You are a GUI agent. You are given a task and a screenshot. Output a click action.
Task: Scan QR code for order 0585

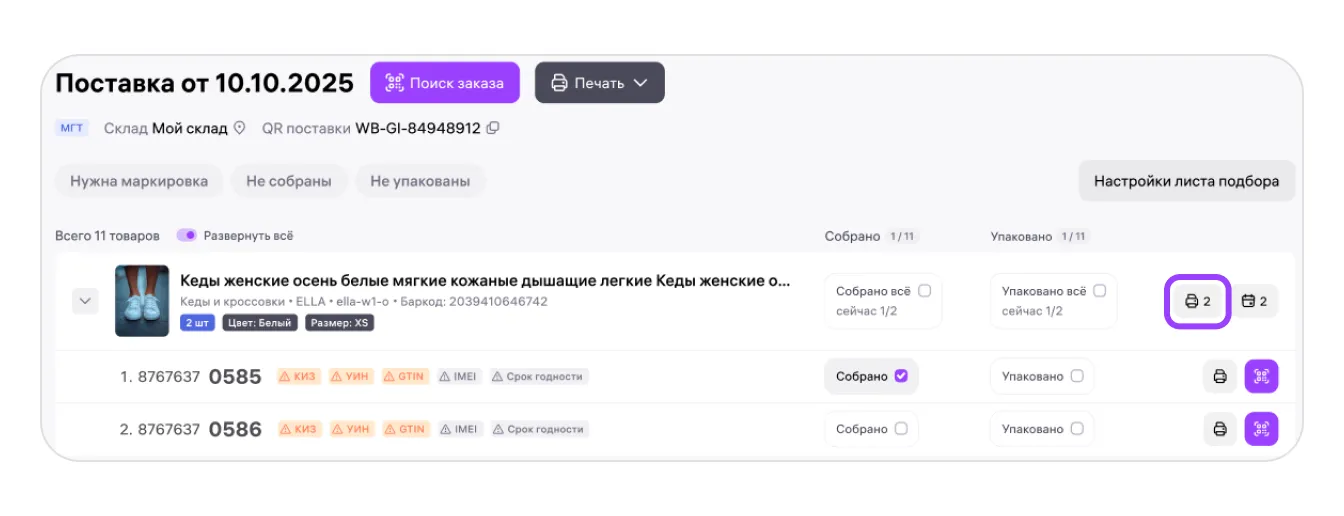click(x=1261, y=377)
